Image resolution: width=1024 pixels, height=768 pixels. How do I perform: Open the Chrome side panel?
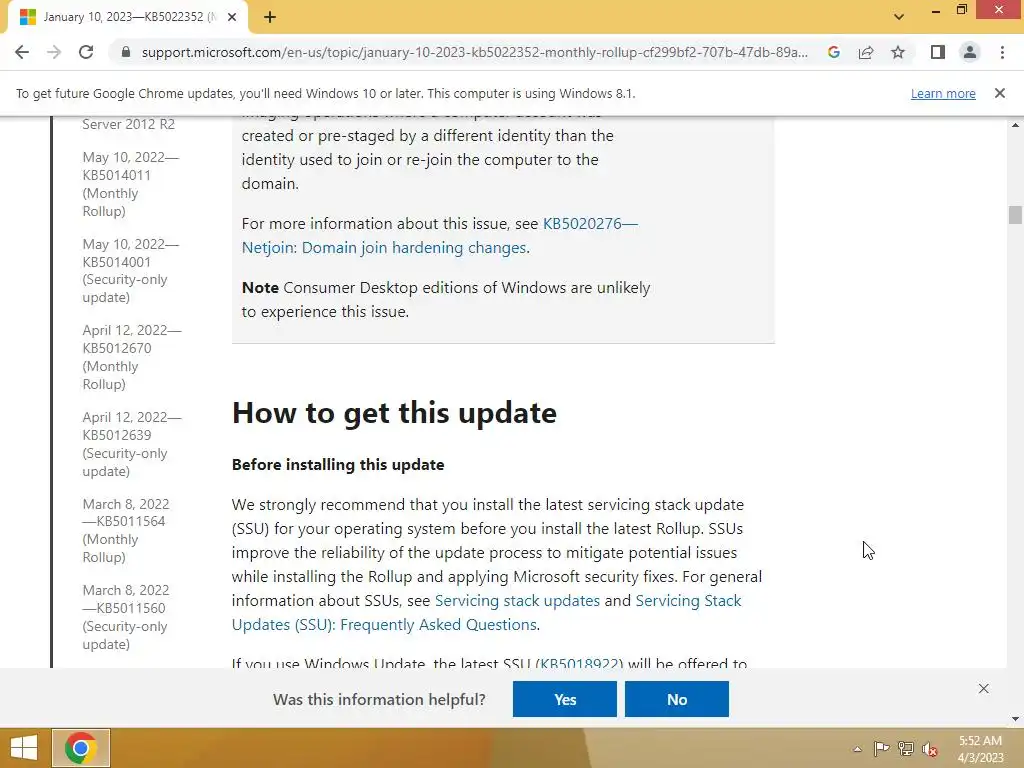tap(938, 52)
